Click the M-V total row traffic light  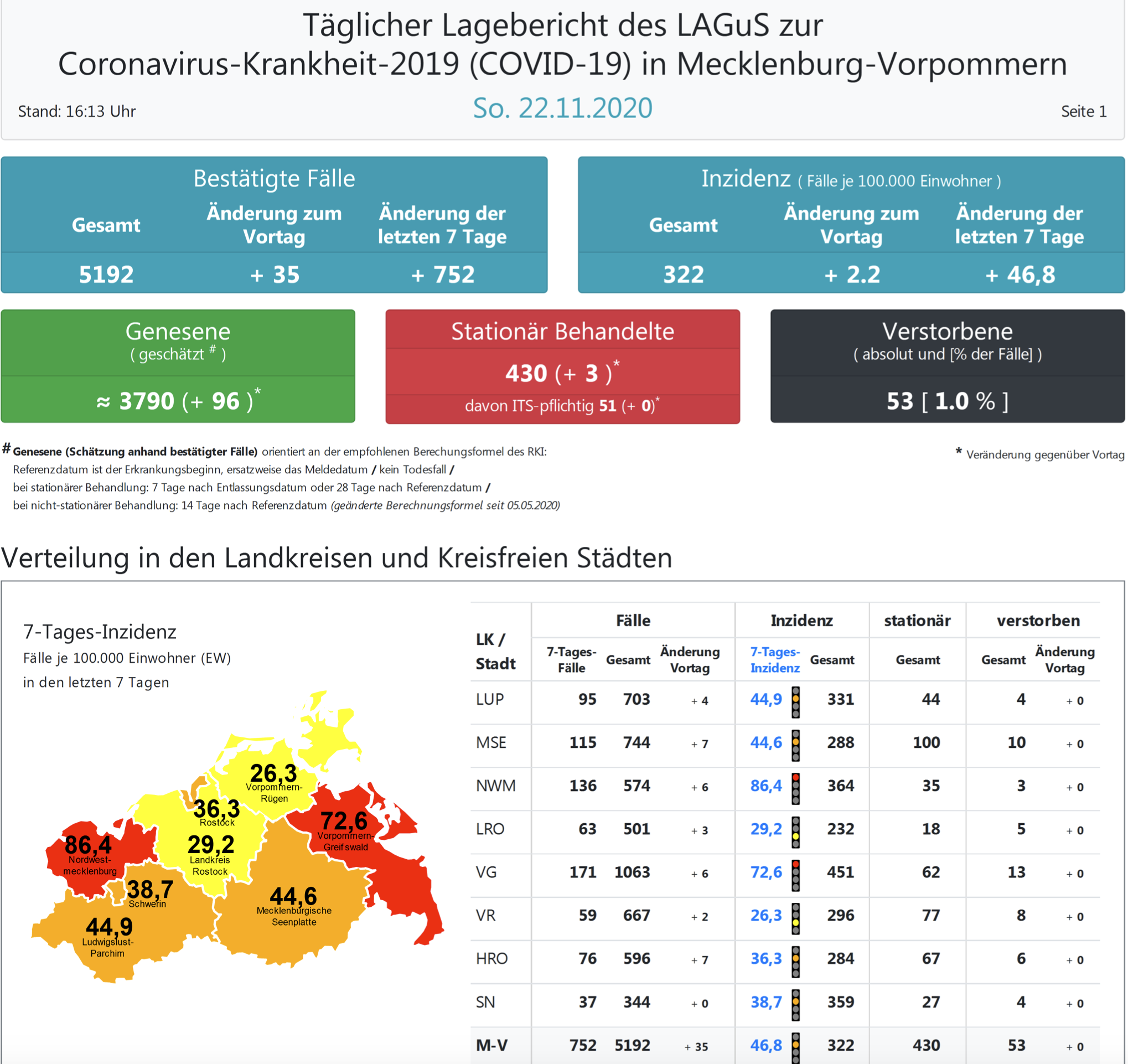(795, 1047)
